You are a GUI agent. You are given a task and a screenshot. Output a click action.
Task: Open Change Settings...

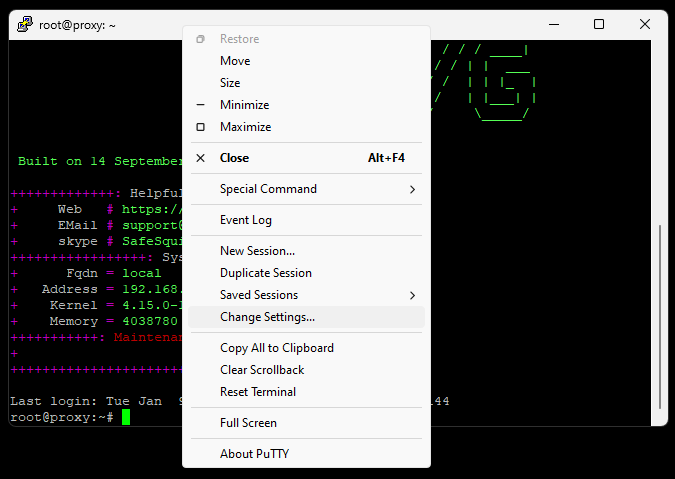(x=306, y=317)
